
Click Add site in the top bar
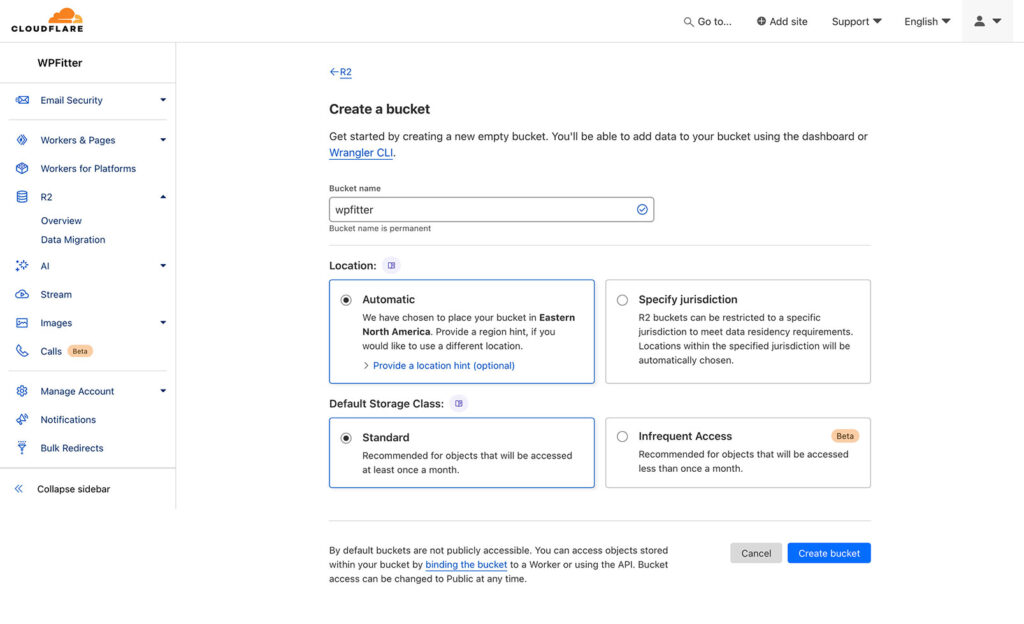tap(782, 20)
